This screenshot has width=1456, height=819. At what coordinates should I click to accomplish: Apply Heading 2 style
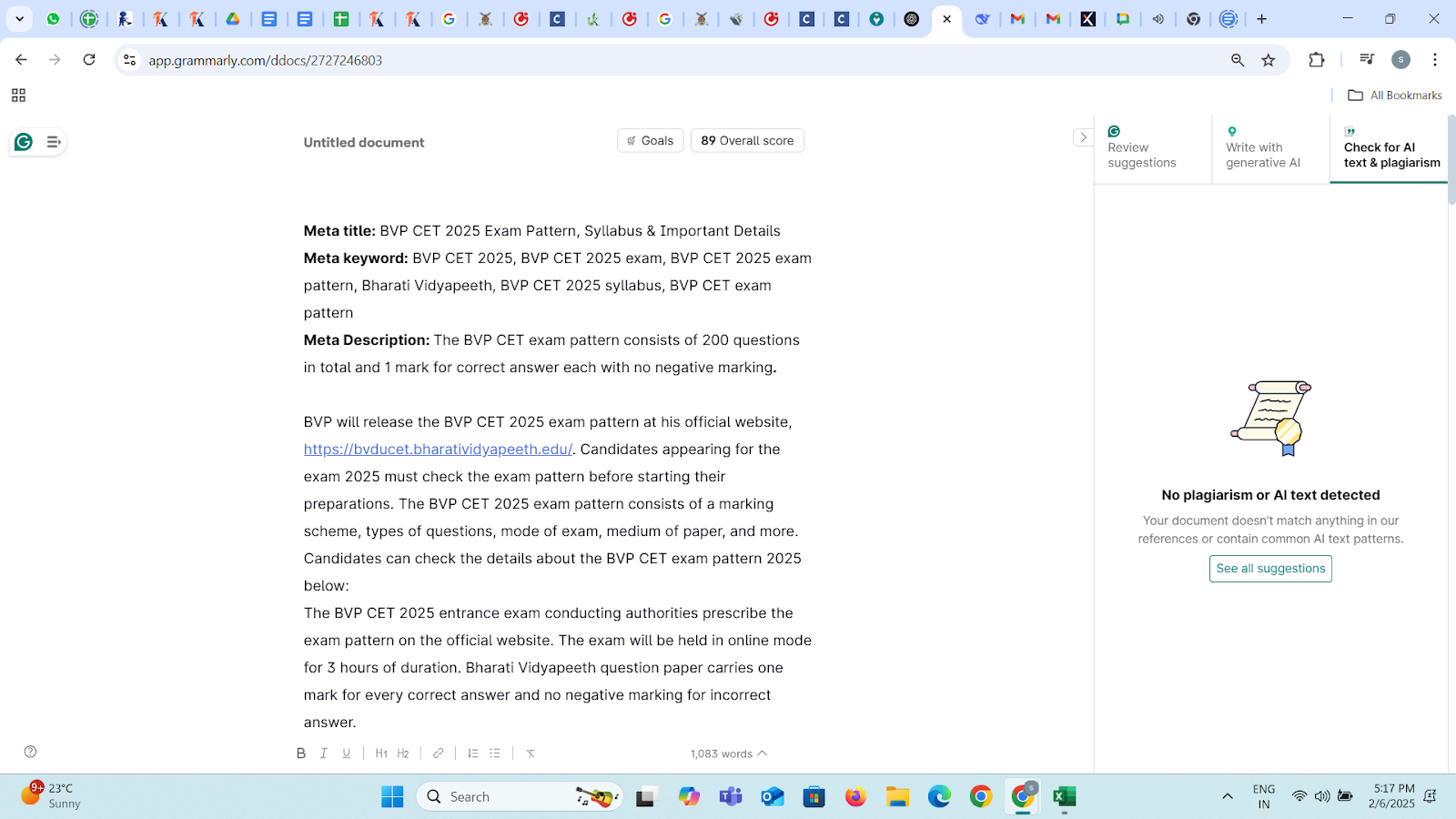403,753
